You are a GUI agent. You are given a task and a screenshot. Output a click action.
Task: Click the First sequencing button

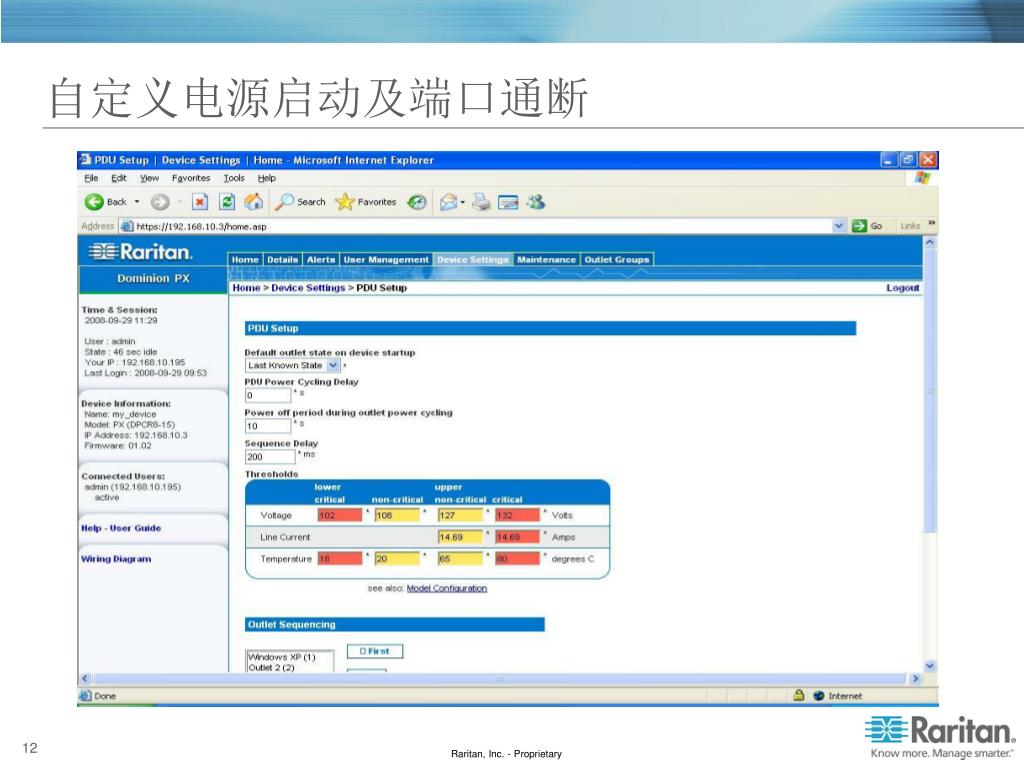click(375, 651)
